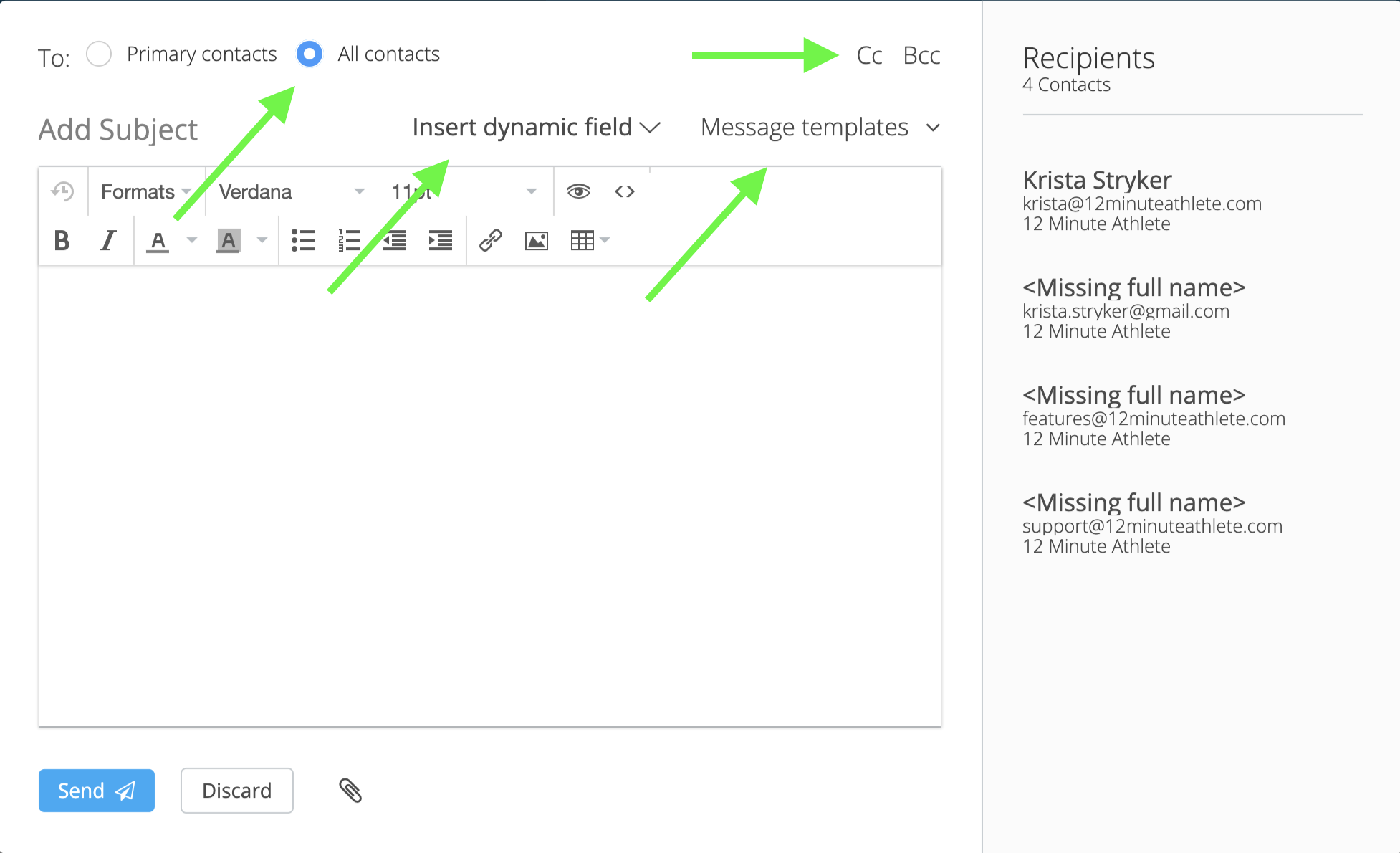Click the paperclip attachment icon
The height and width of the screenshot is (853, 1400).
point(350,791)
